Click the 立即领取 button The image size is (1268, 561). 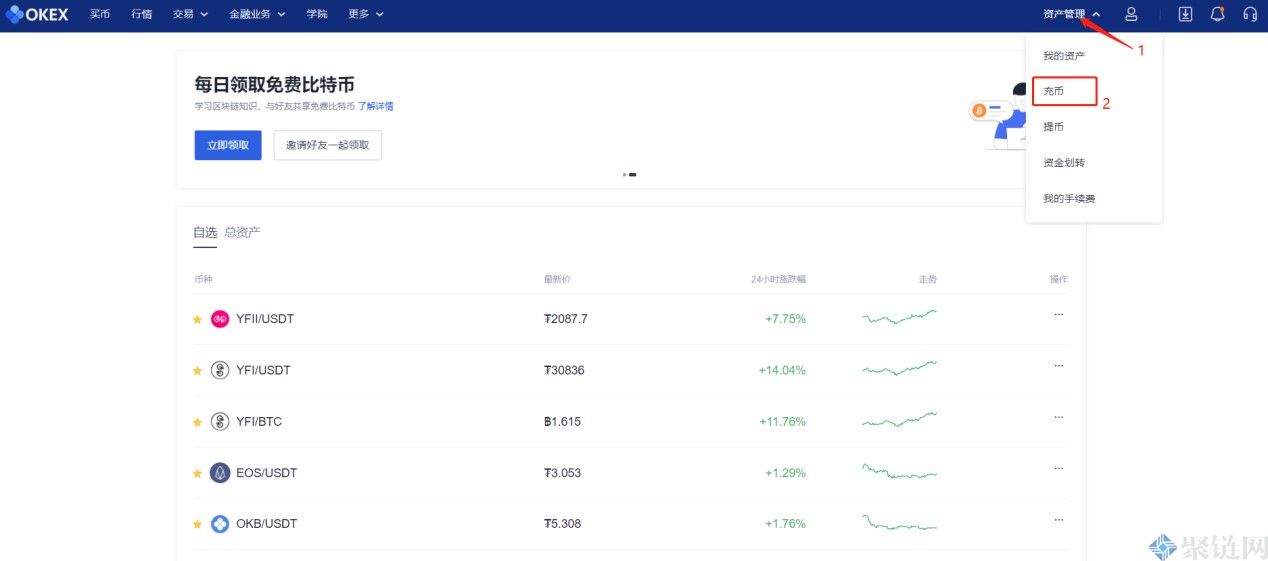228,145
